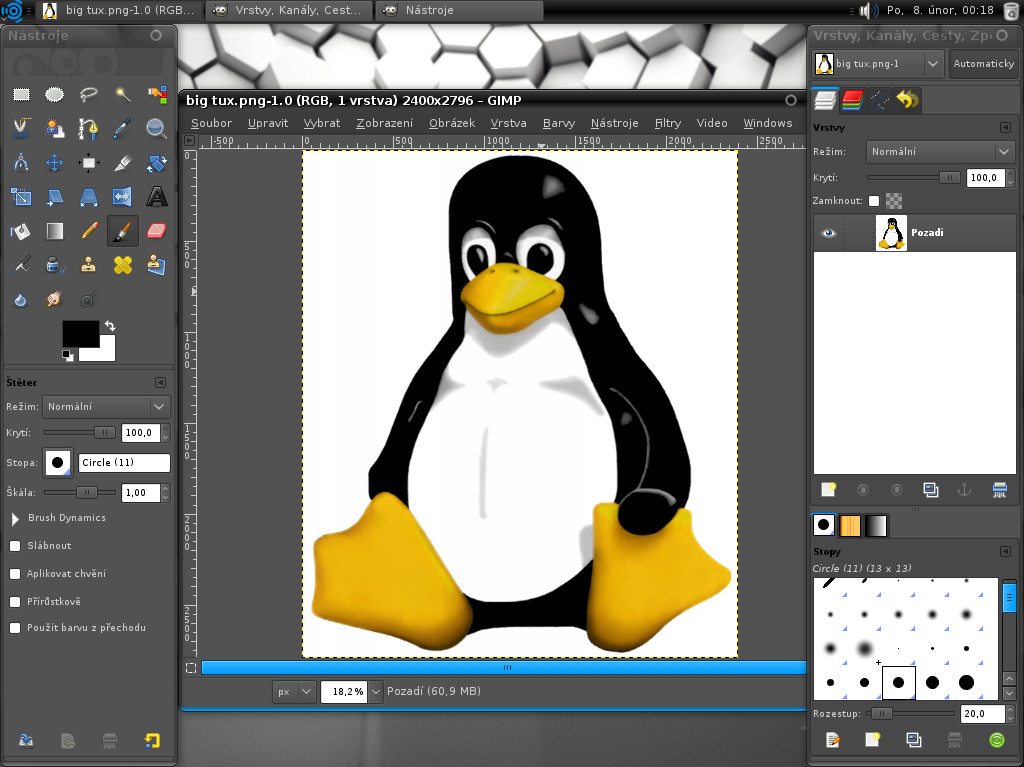Select the Move tool

(x=54, y=163)
